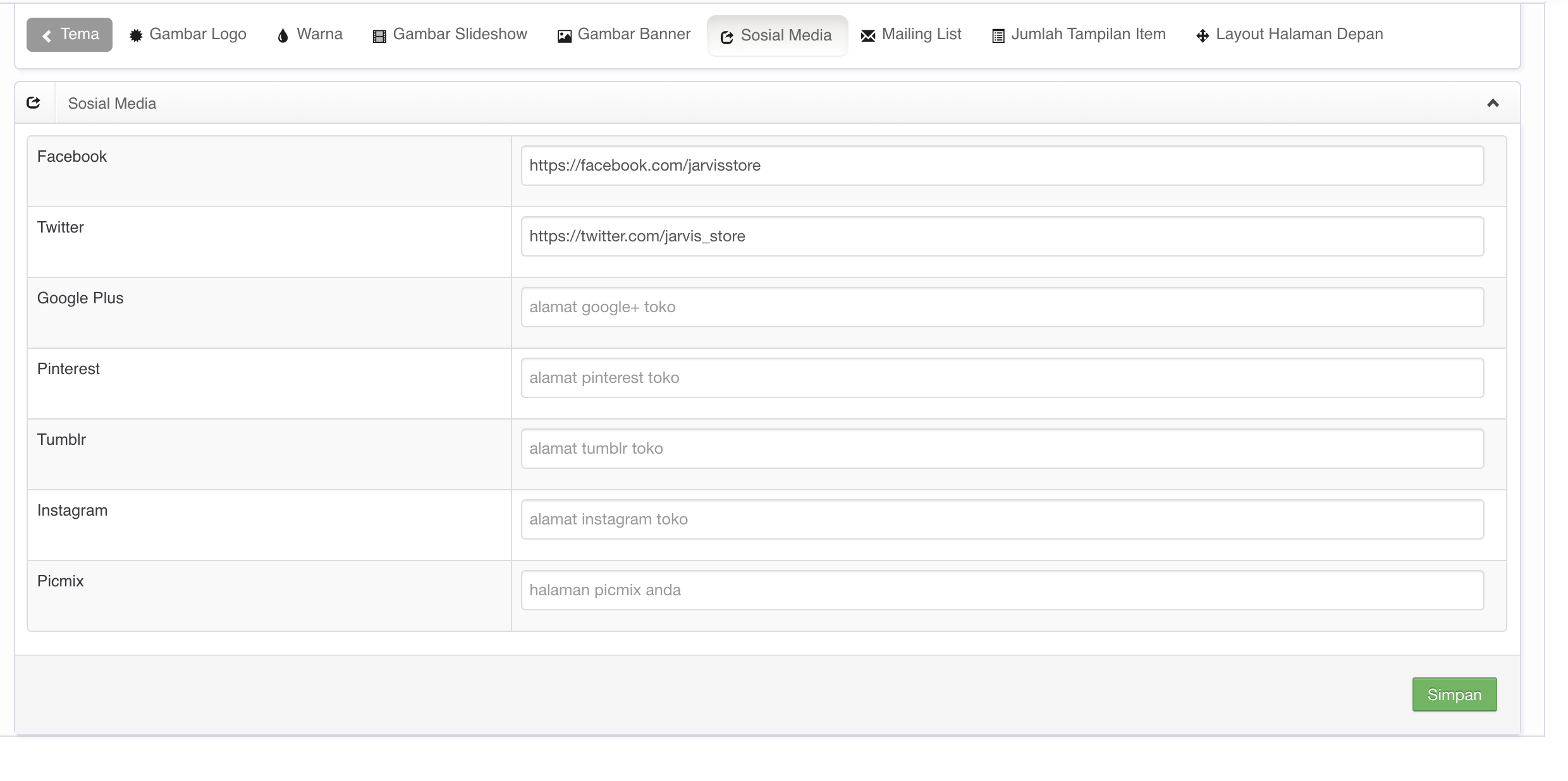Image resolution: width=1568 pixels, height=781 pixels.
Task: Click the Tema back arrow icon
Action: coord(47,36)
